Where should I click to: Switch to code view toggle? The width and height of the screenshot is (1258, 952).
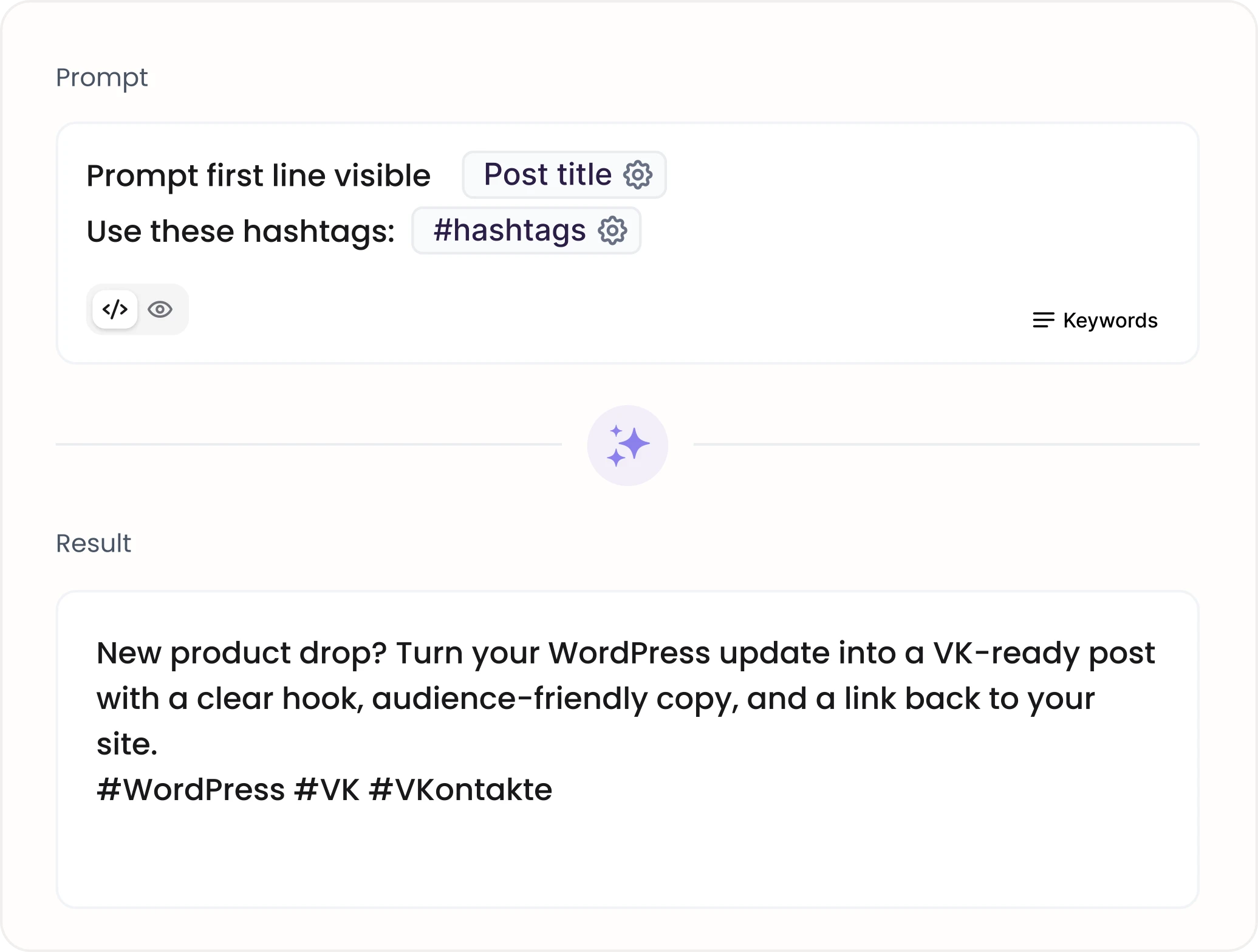(115, 309)
